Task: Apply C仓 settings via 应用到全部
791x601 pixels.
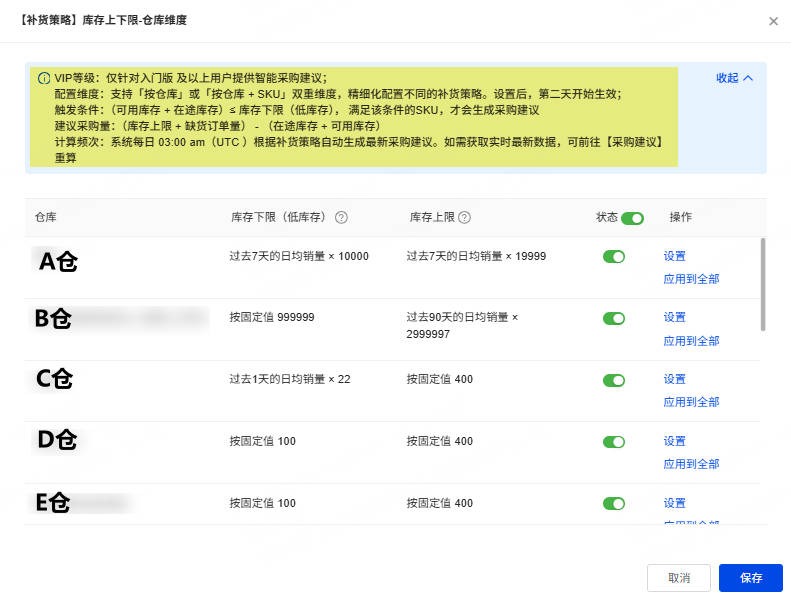Action: [691, 402]
